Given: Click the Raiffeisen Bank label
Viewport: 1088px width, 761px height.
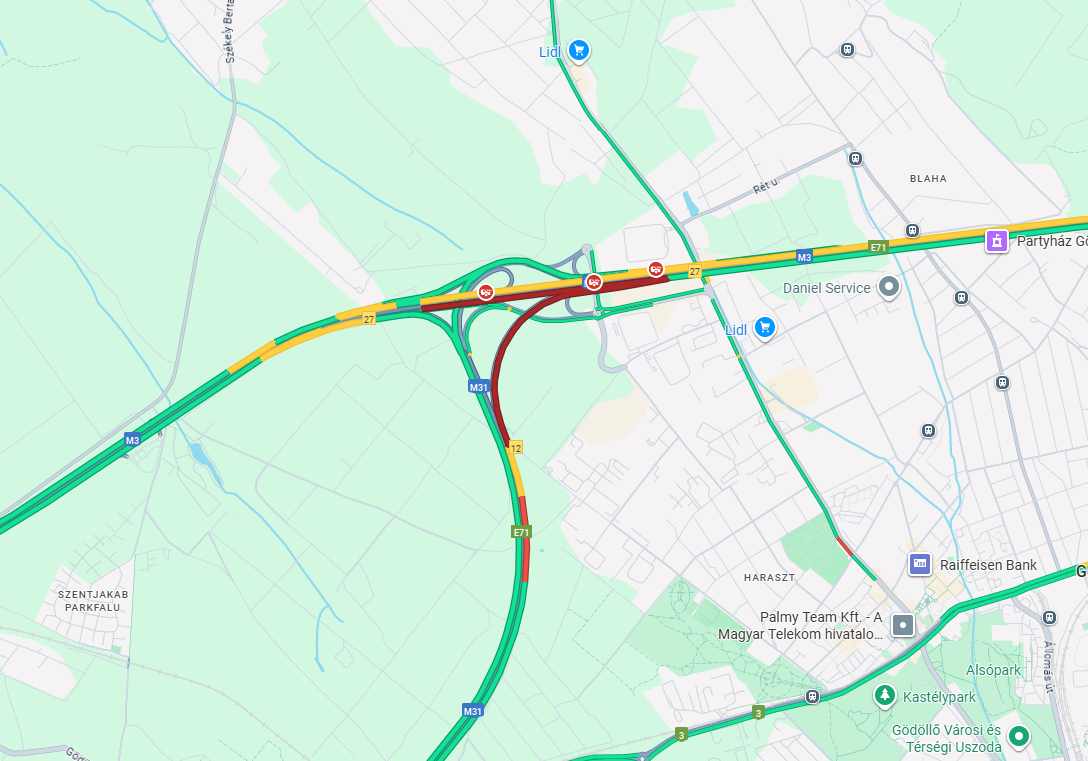Looking at the screenshot, I should click(988, 565).
